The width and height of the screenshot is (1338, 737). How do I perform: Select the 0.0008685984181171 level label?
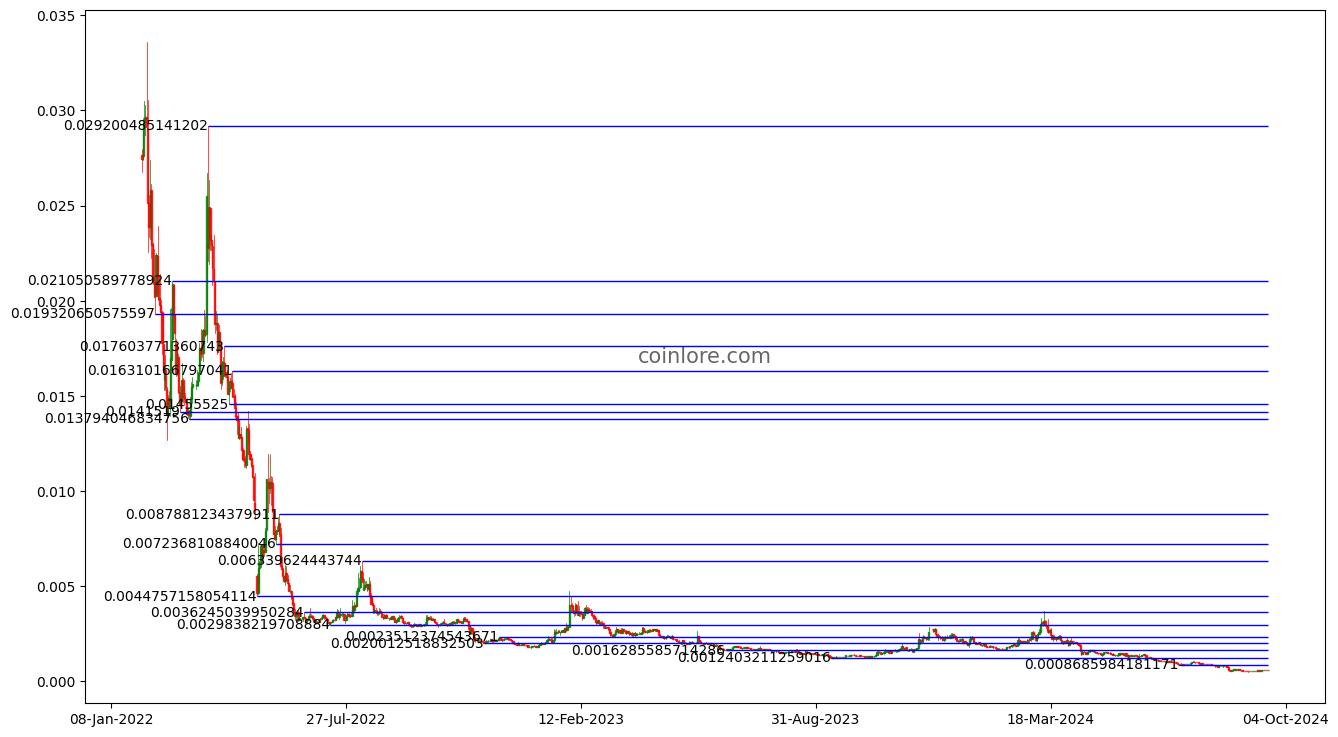pyautogui.click(x=1101, y=665)
